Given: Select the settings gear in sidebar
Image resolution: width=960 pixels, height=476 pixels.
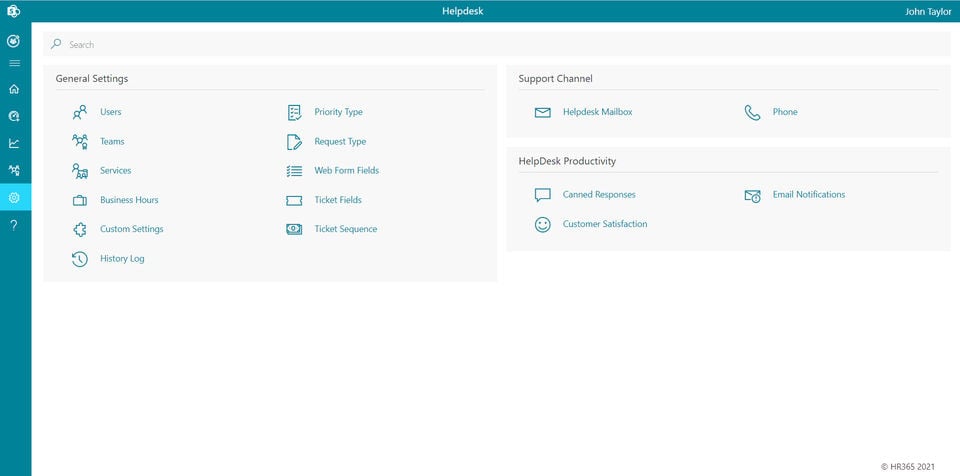Looking at the screenshot, I should (x=14, y=197).
